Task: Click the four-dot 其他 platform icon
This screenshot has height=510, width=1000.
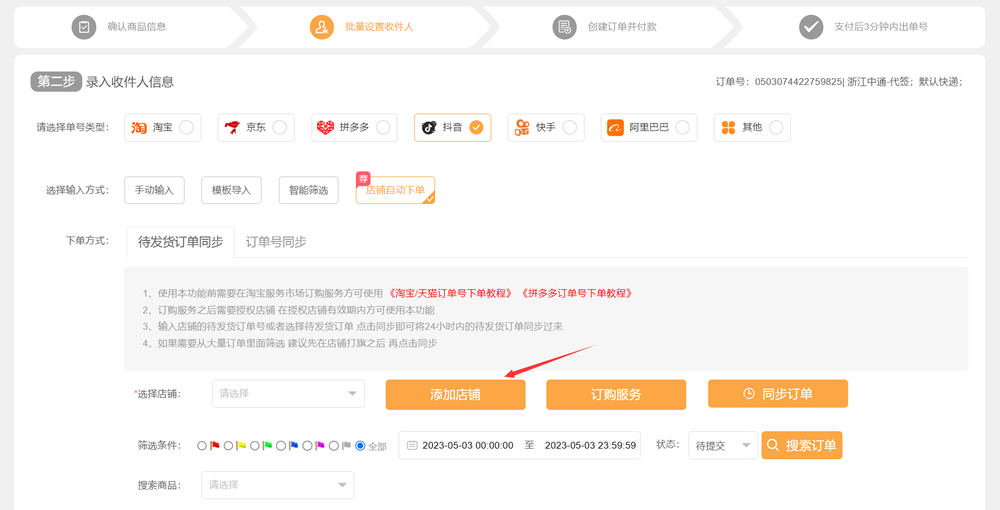Action: point(728,128)
